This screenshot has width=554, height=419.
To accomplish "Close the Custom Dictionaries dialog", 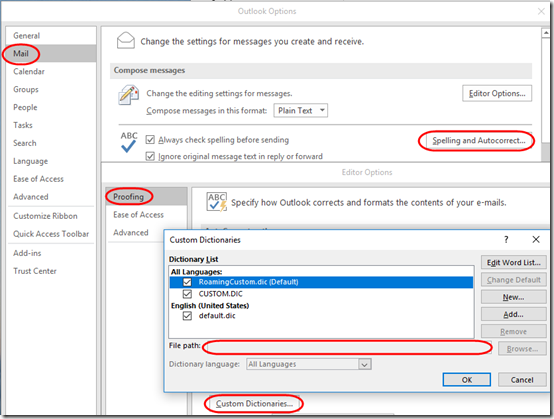I will (536, 240).
